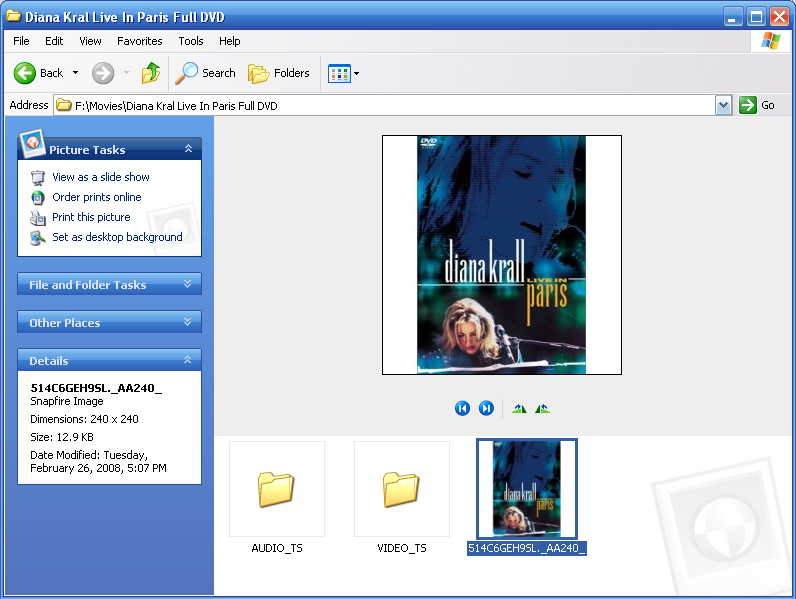This screenshot has width=796, height=599.
Task: Click the folder icon in Address bar
Action: tap(63, 105)
